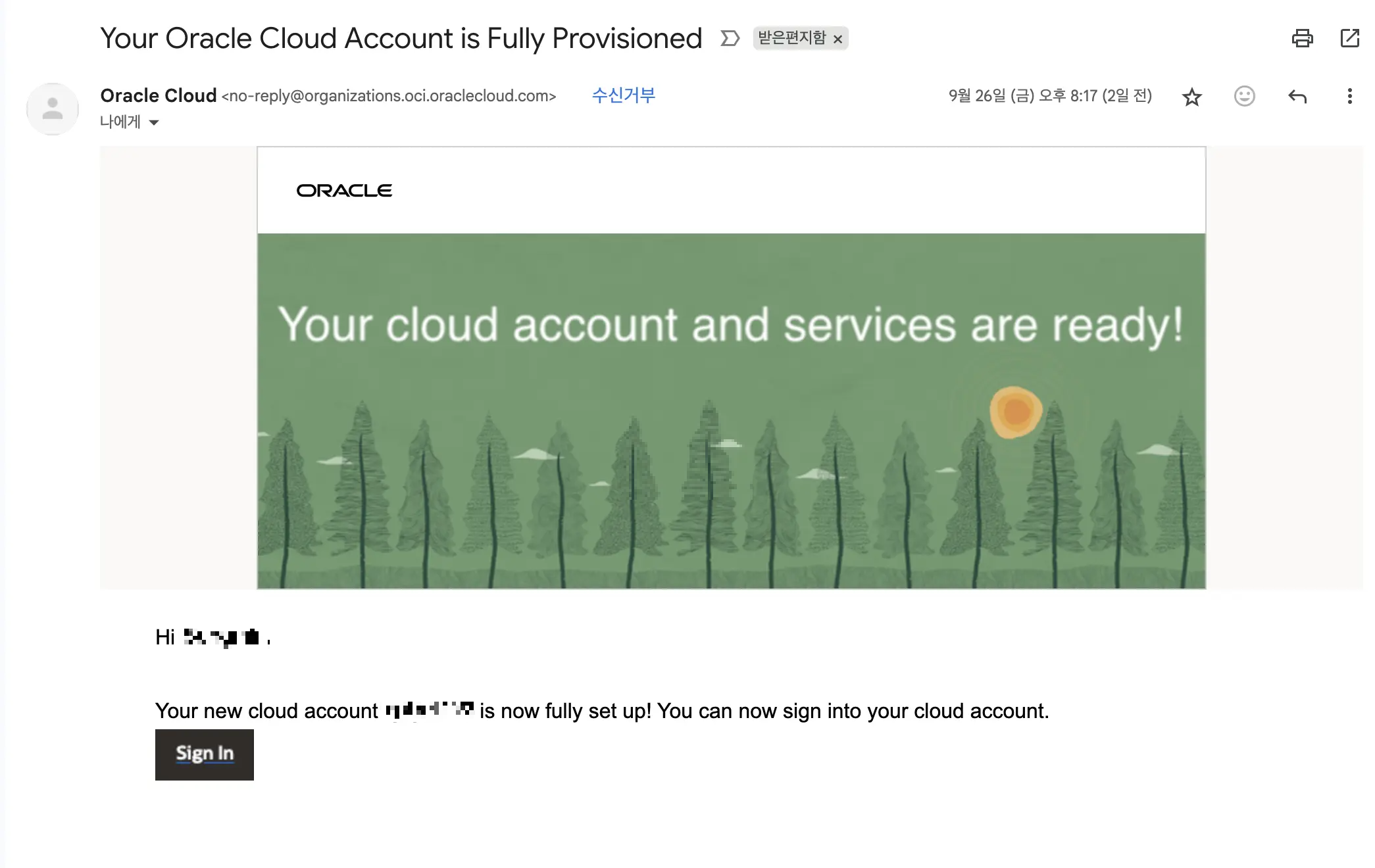1375x868 pixels.
Task: Click the email subject title
Action: click(x=400, y=37)
